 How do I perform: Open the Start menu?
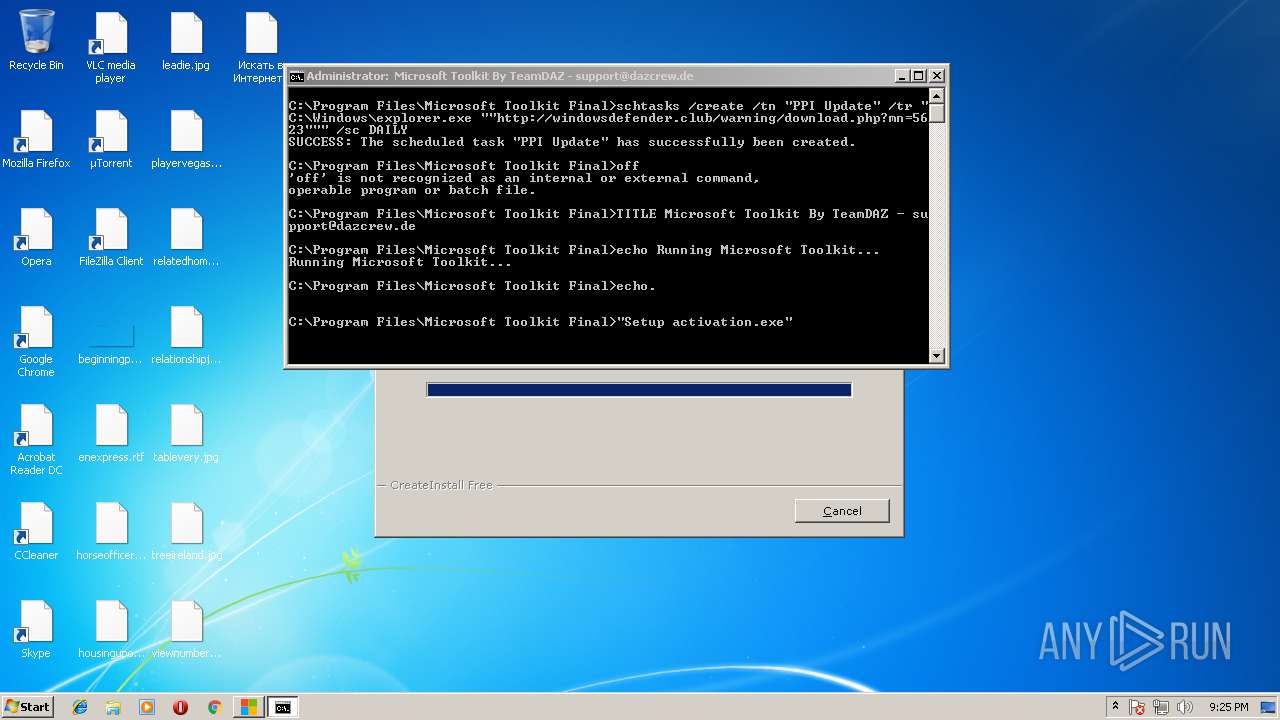pyautogui.click(x=28, y=707)
